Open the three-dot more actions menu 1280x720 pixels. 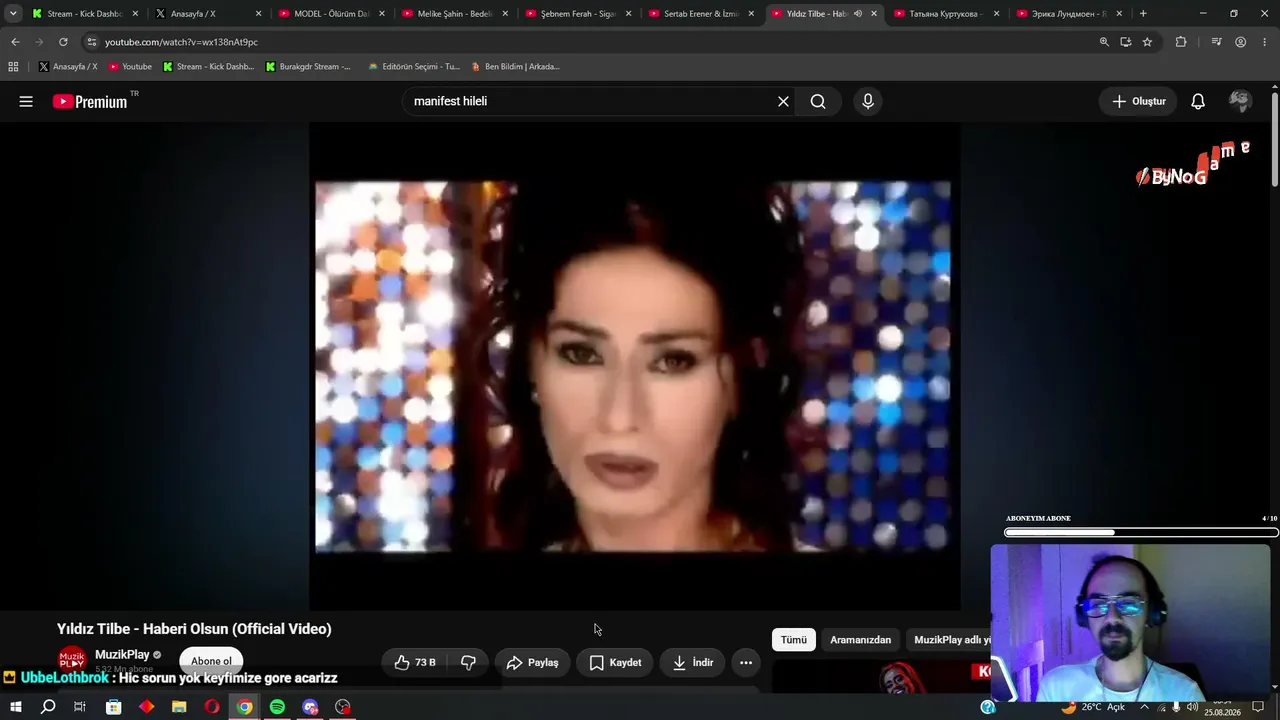(x=746, y=662)
